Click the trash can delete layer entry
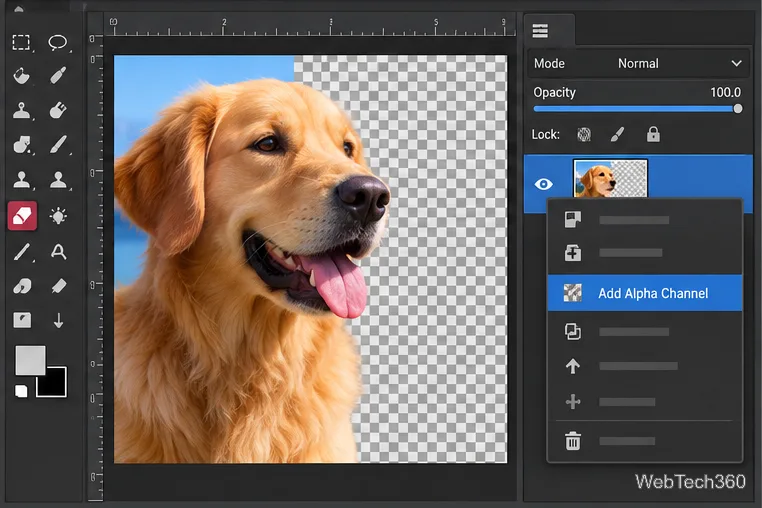 click(645, 441)
